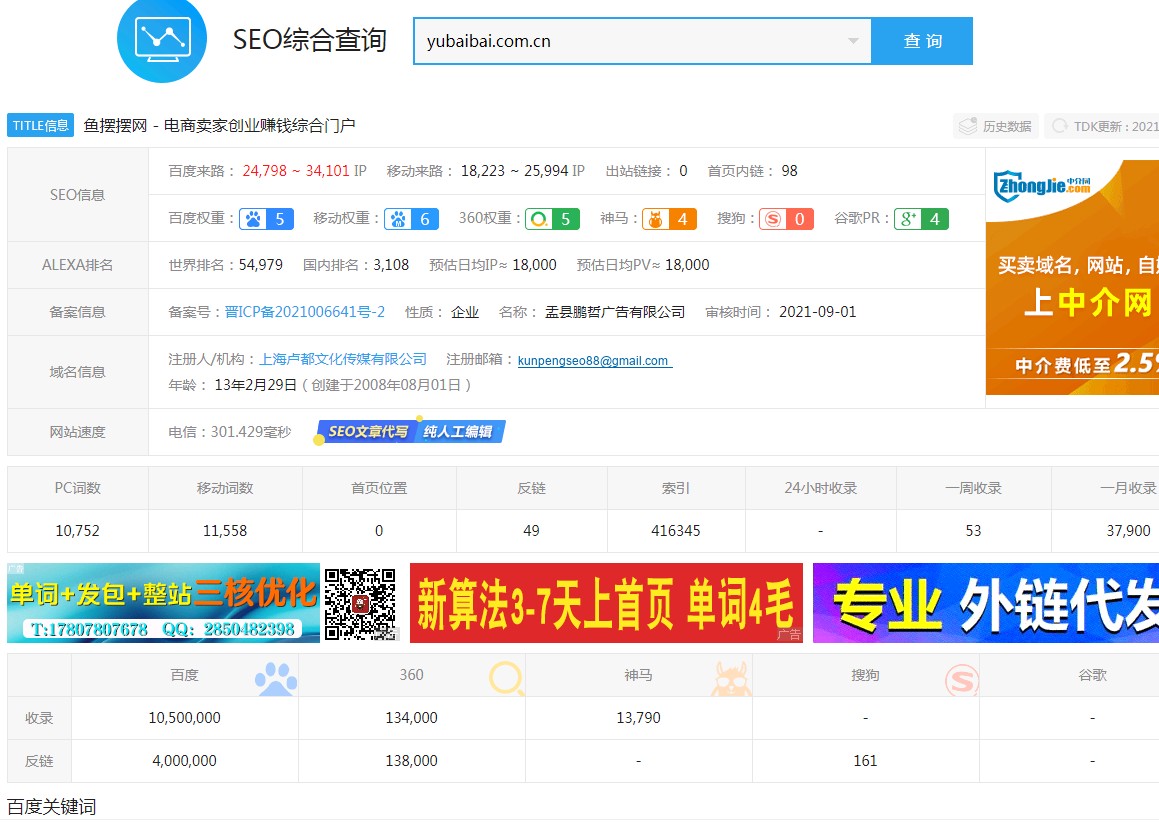The width and height of the screenshot is (1159, 837).
Task: Click the 360 收录 value 134,000
Action: 412,718
